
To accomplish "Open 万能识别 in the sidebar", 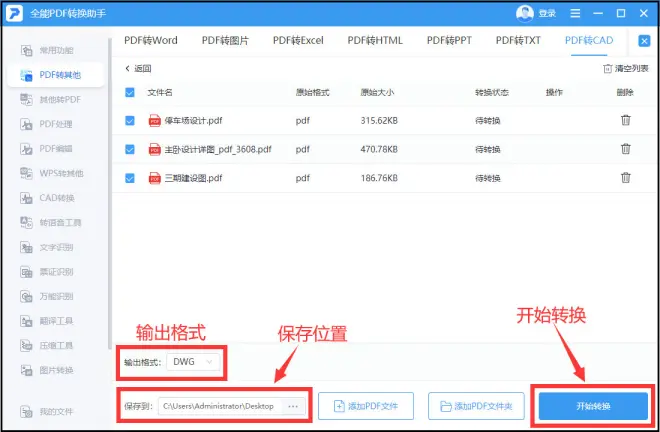I will [x=47, y=296].
